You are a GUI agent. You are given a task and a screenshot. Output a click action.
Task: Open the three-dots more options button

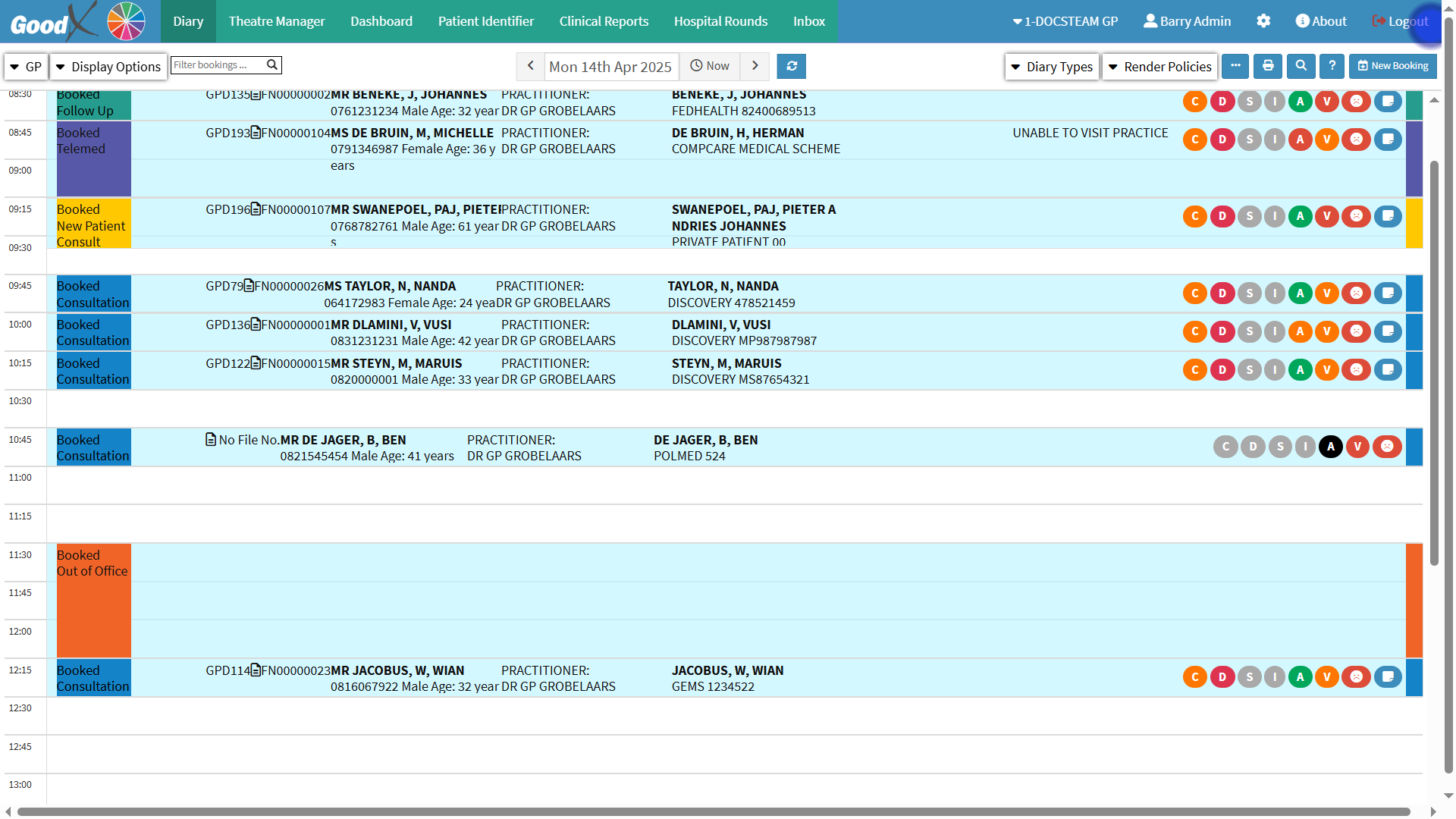[x=1235, y=66]
